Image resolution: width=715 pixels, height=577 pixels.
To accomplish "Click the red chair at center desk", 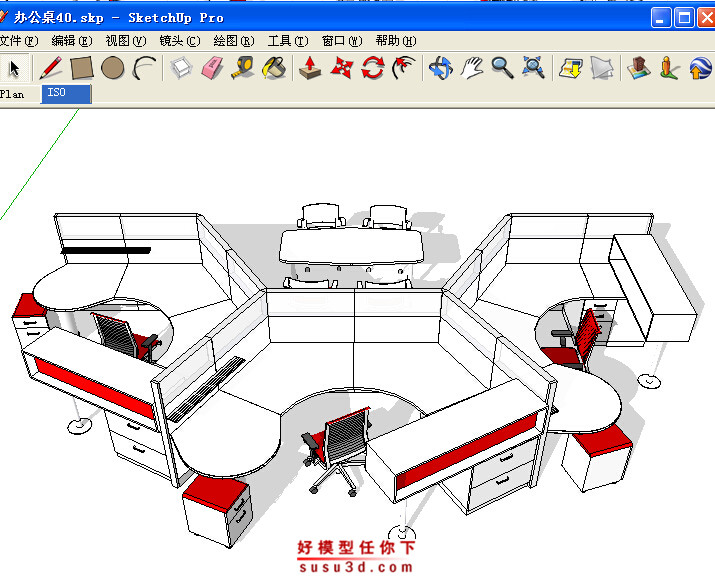I will coord(337,449).
